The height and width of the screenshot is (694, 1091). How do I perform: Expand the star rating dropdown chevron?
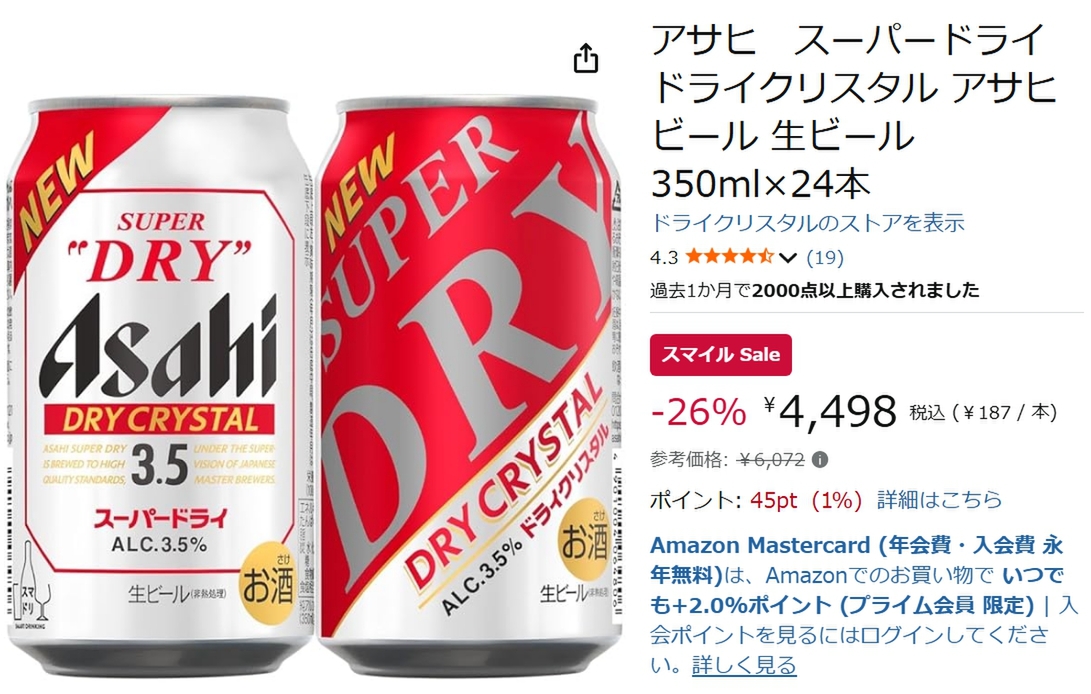point(787,258)
